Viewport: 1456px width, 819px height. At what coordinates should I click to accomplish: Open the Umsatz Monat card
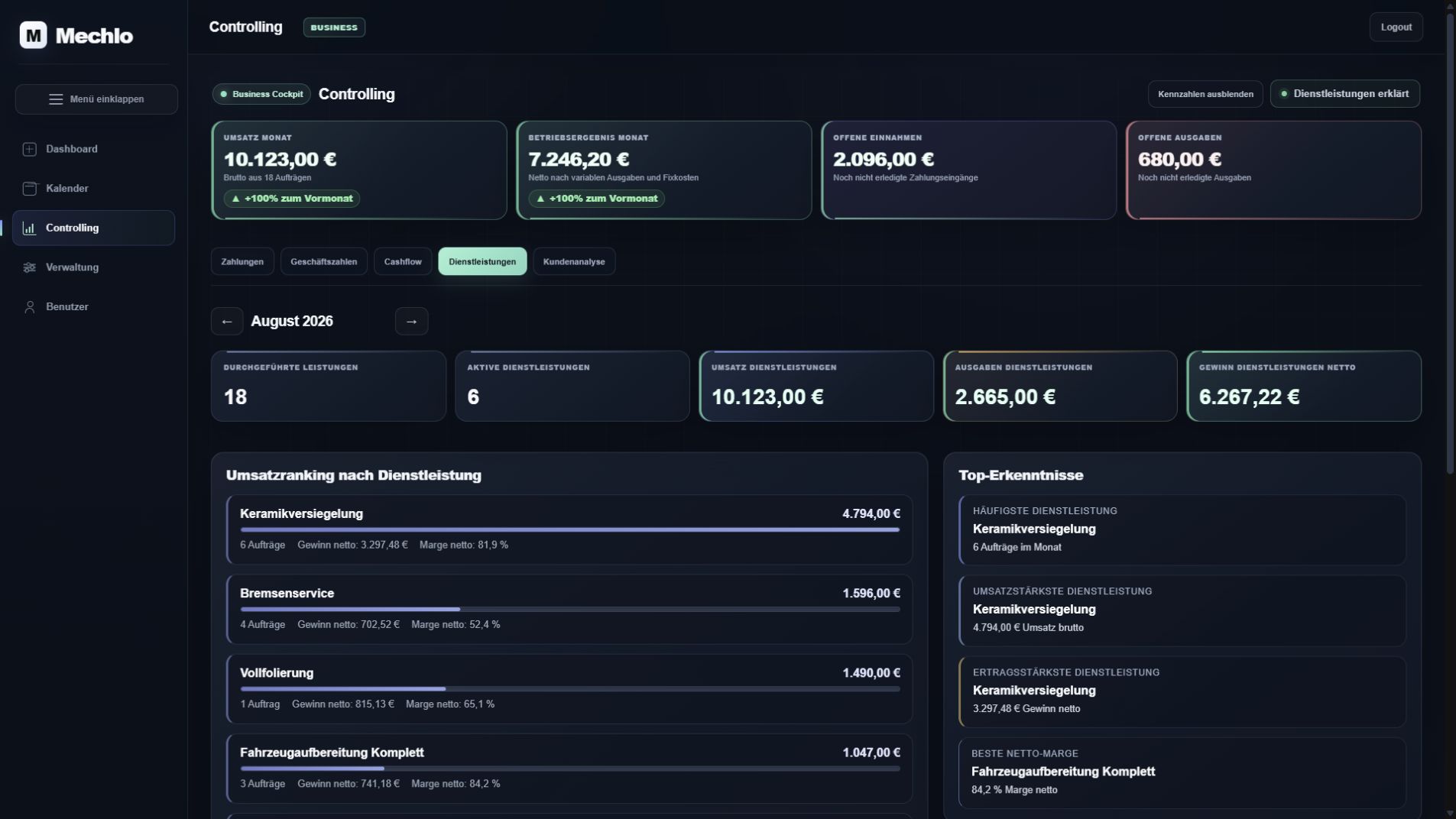click(x=359, y=170)
